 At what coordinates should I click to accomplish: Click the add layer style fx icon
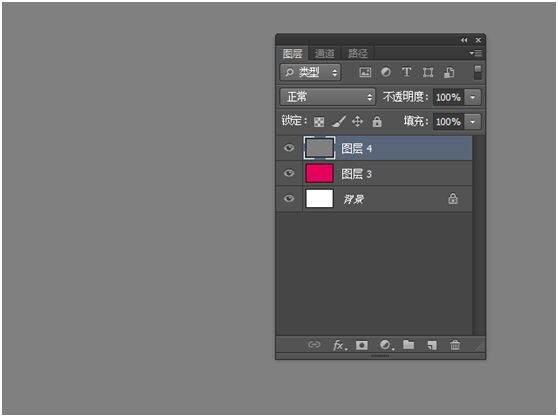click(339, 345)
